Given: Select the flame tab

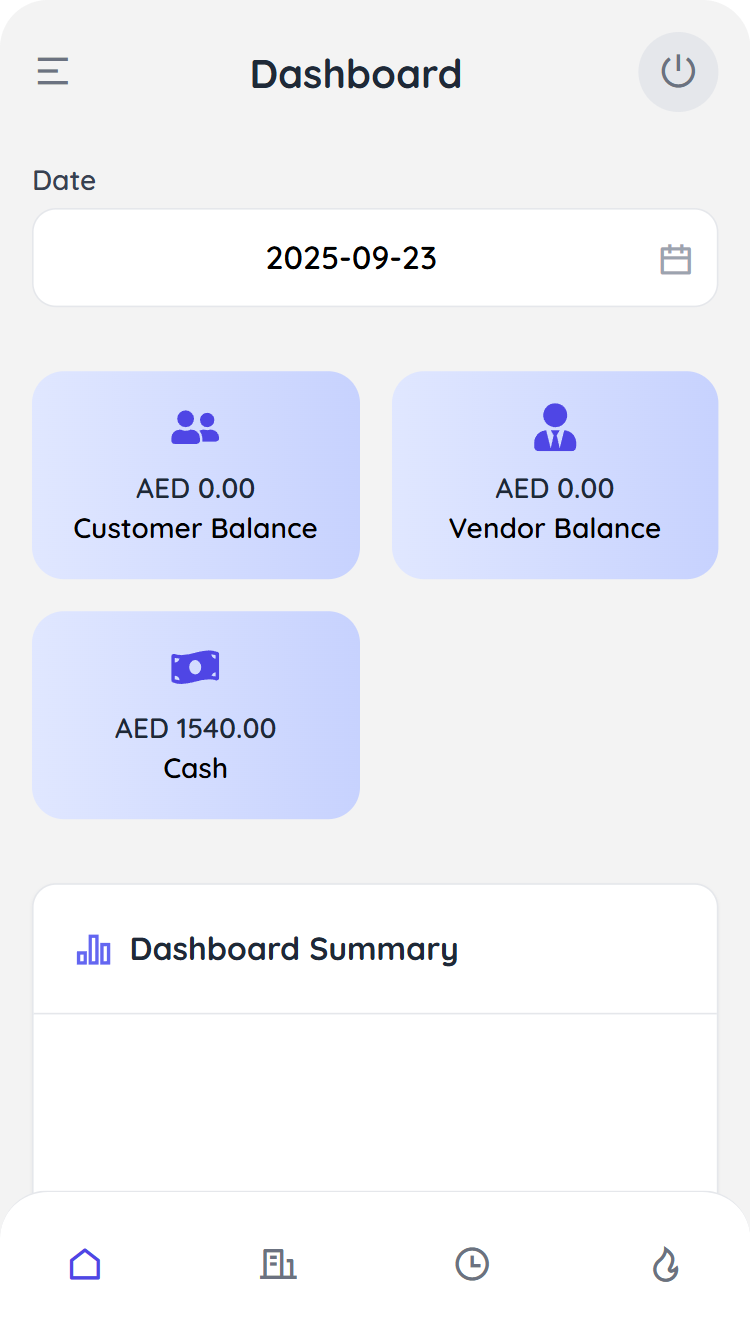Looking at the screenshot, I should pyautogui.click(x=665, y=1264).
